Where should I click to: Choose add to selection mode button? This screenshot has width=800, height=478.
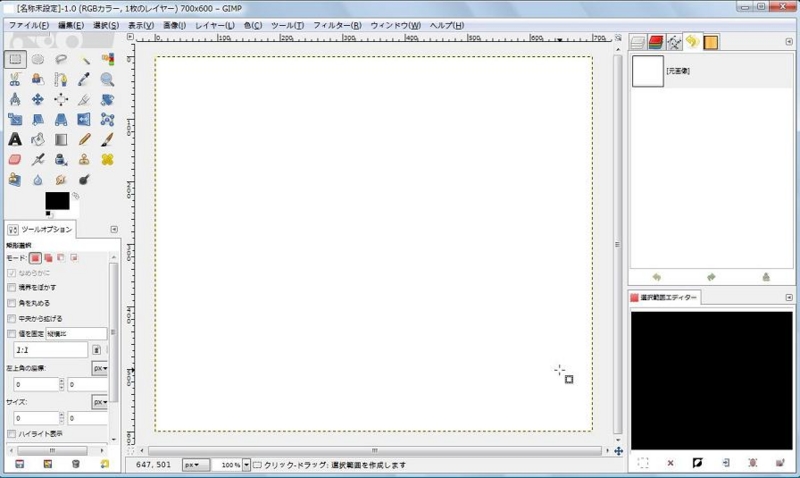(x=48, y=258)
